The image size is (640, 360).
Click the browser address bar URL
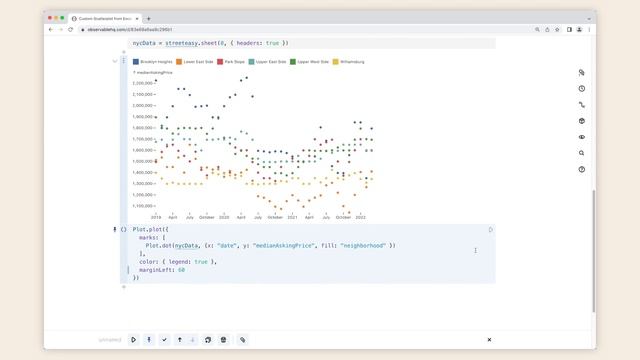tap(129, 29)
